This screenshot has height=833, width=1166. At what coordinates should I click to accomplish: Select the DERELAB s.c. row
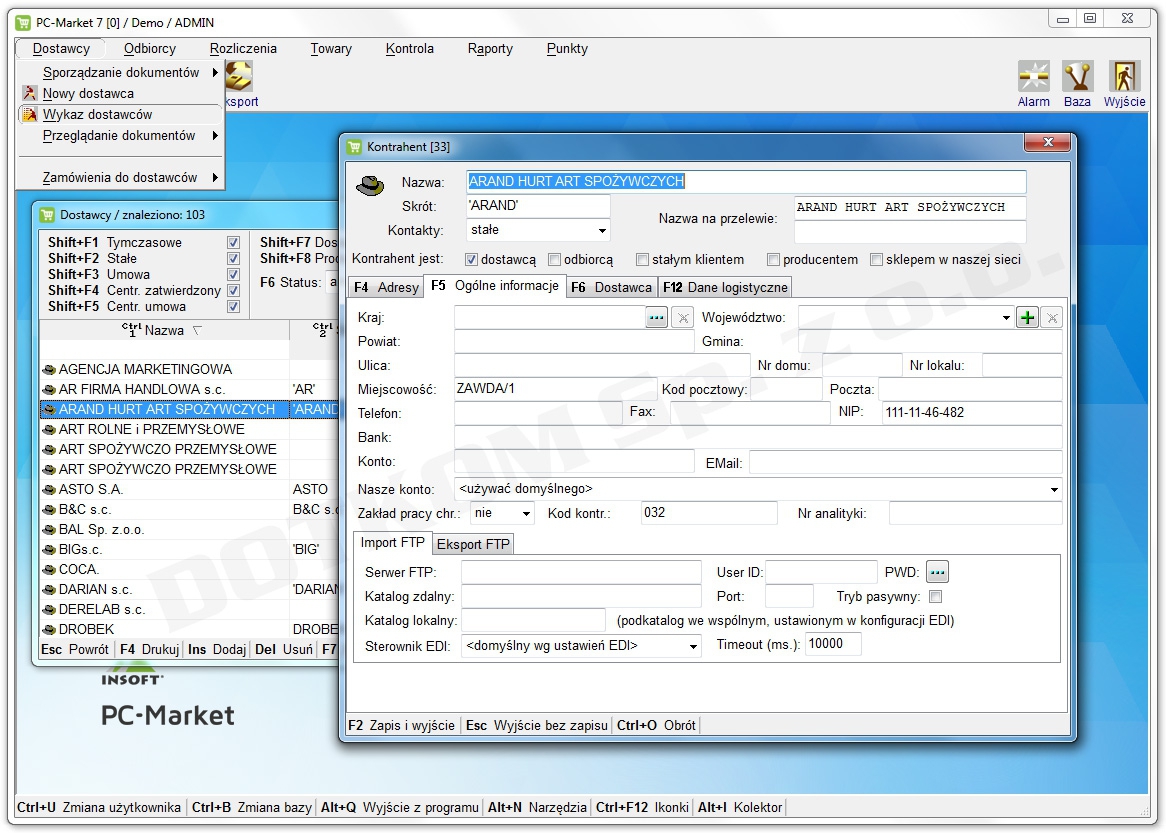[x=164, y=610]
